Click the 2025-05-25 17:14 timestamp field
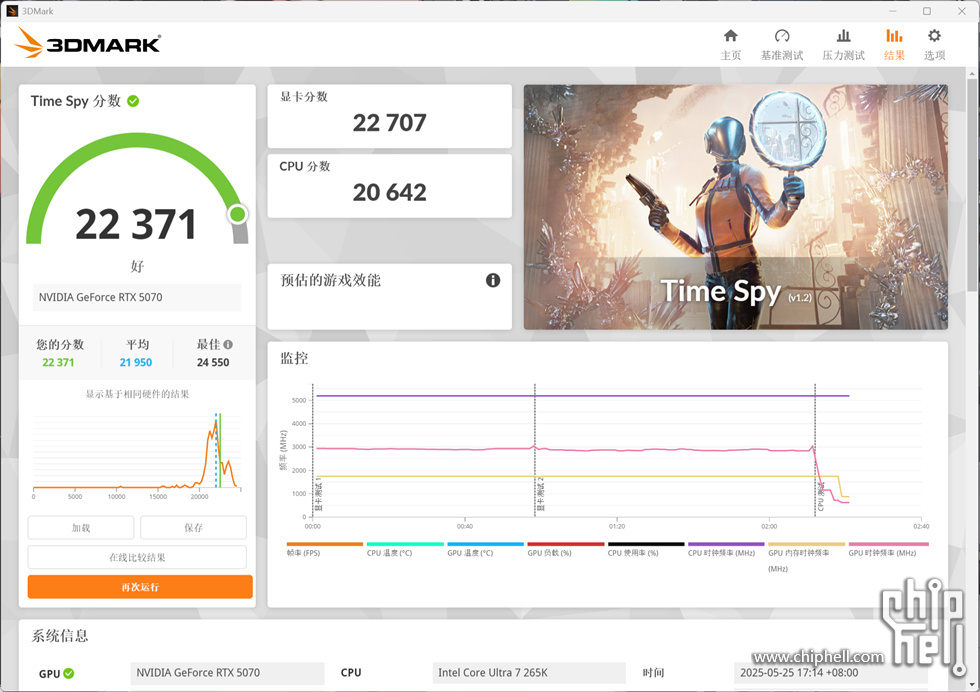This screenshot has width=980, height=692. 830,673
